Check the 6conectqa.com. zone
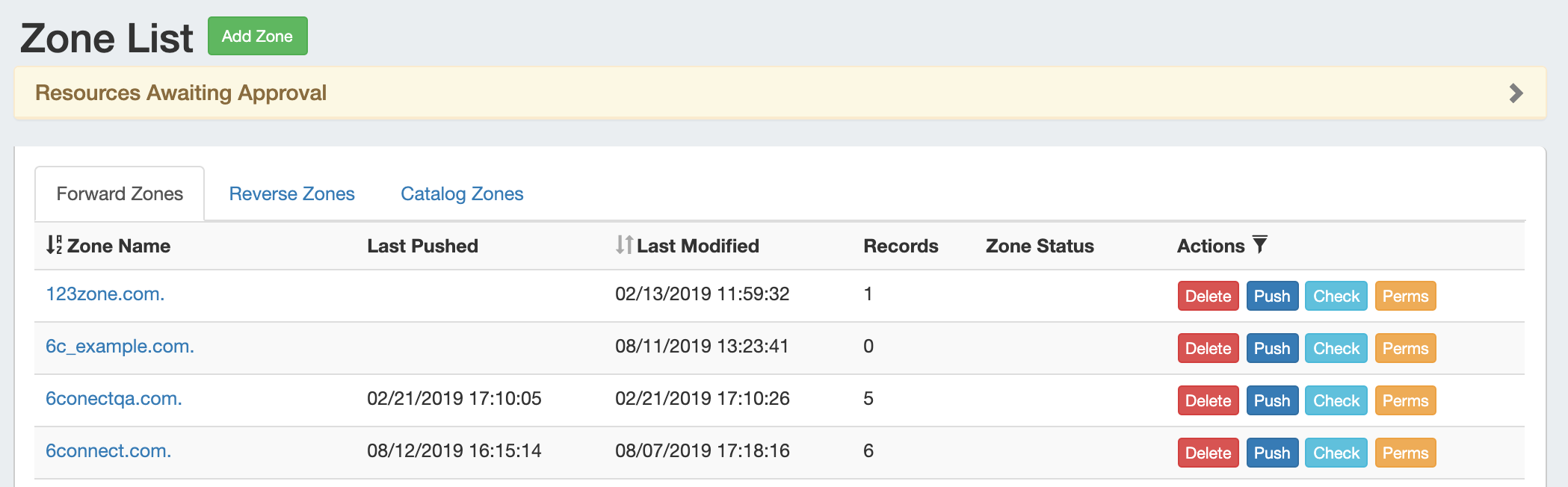The height and width of the screenshot is (487, 1568). pos(1336,401)
